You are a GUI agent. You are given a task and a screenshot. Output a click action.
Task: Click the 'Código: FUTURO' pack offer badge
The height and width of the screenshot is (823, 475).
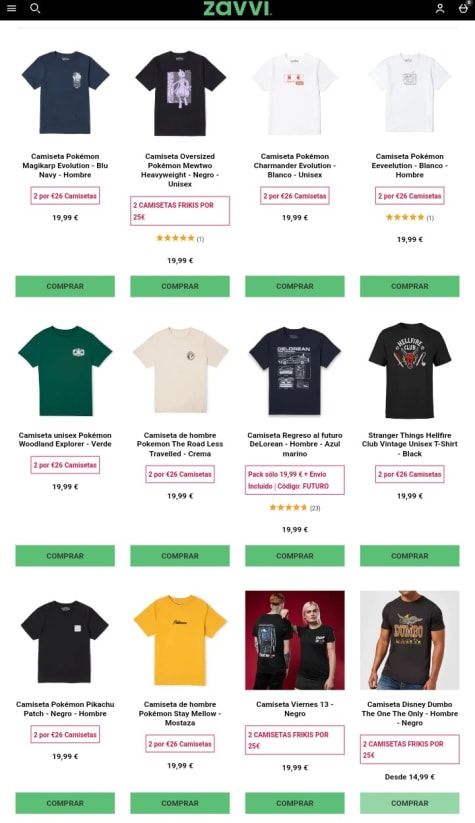[x=294, y=480]
